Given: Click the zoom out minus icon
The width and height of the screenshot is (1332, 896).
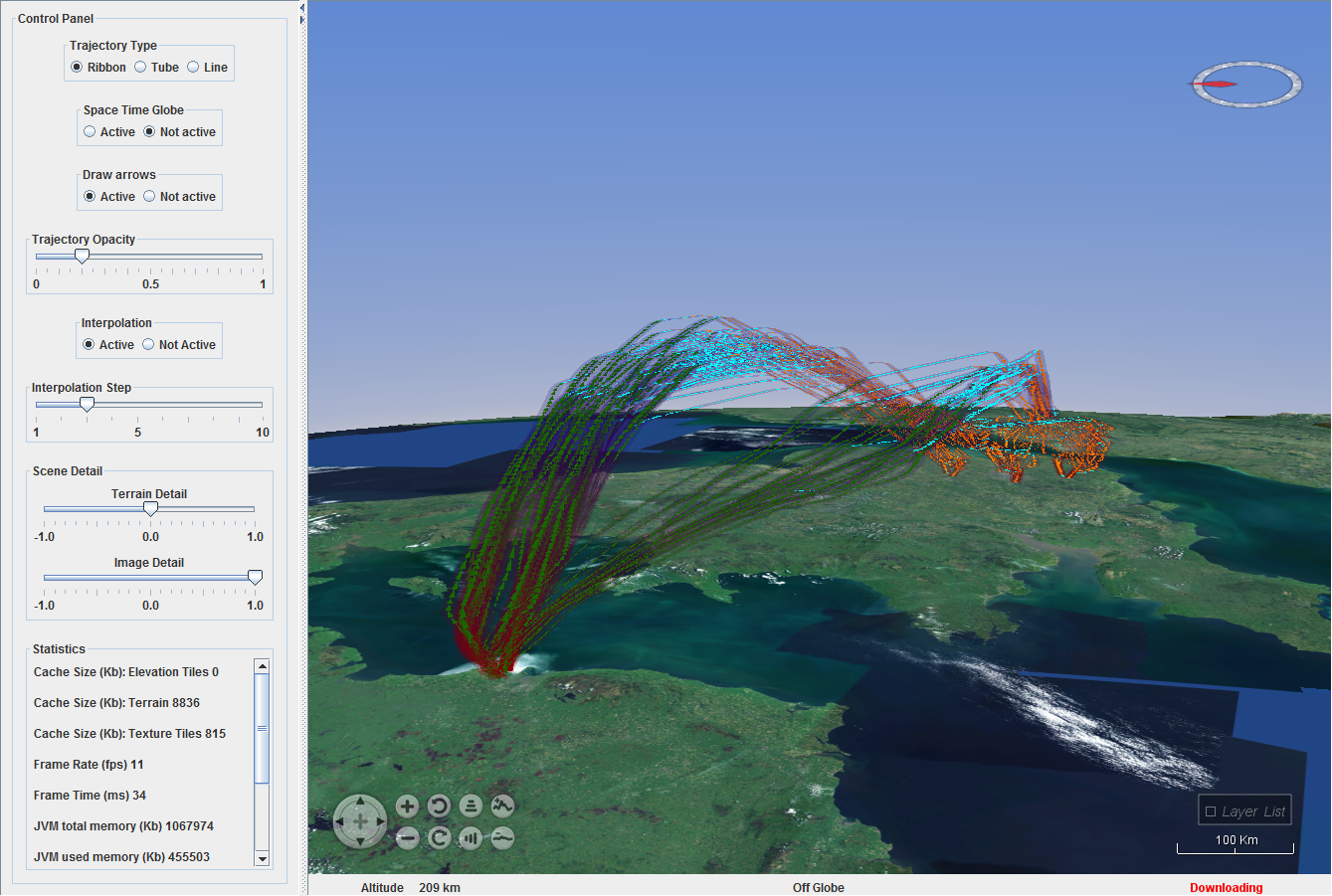Looking at the screenshot, I should 407,838.
